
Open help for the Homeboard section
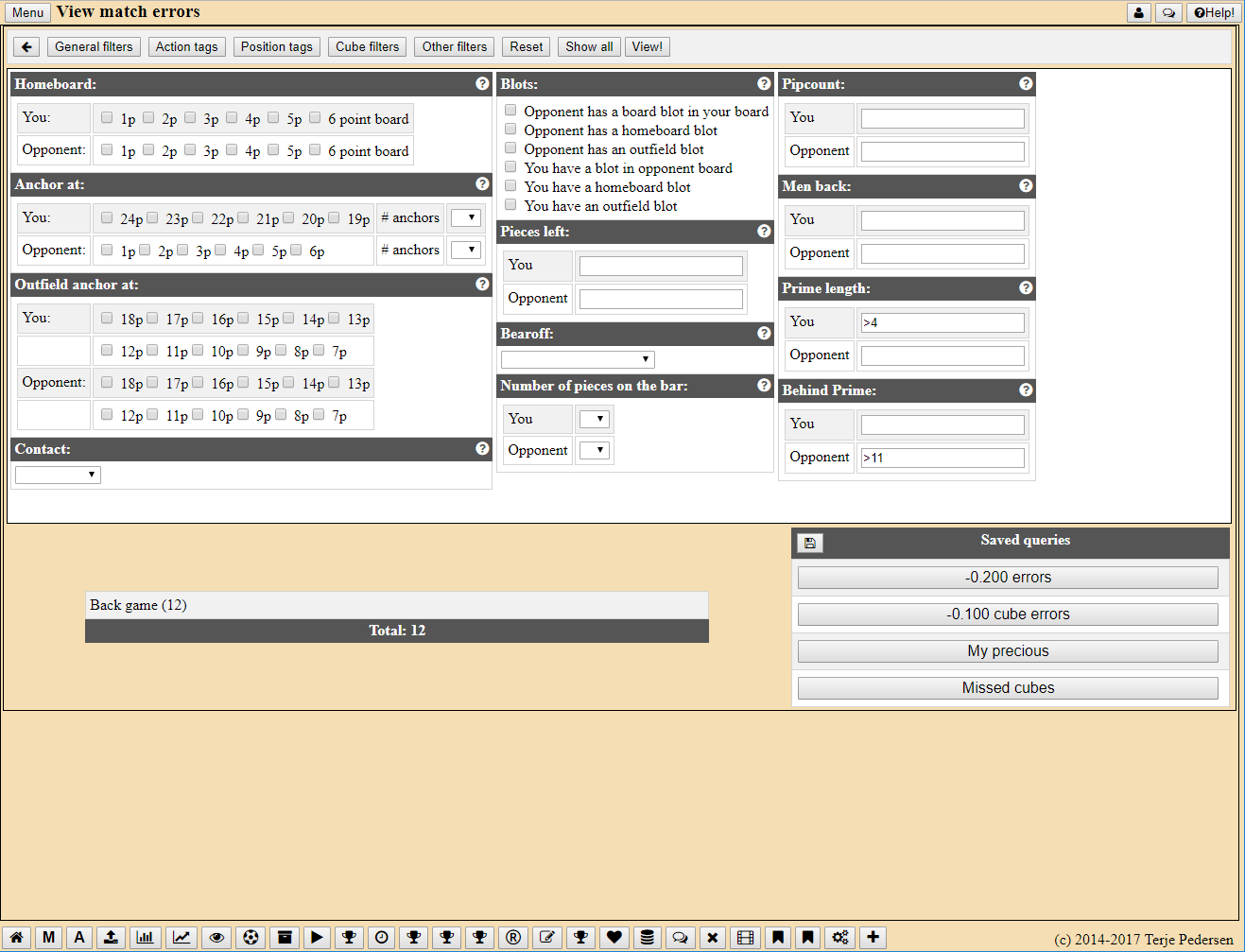[482, 84]
